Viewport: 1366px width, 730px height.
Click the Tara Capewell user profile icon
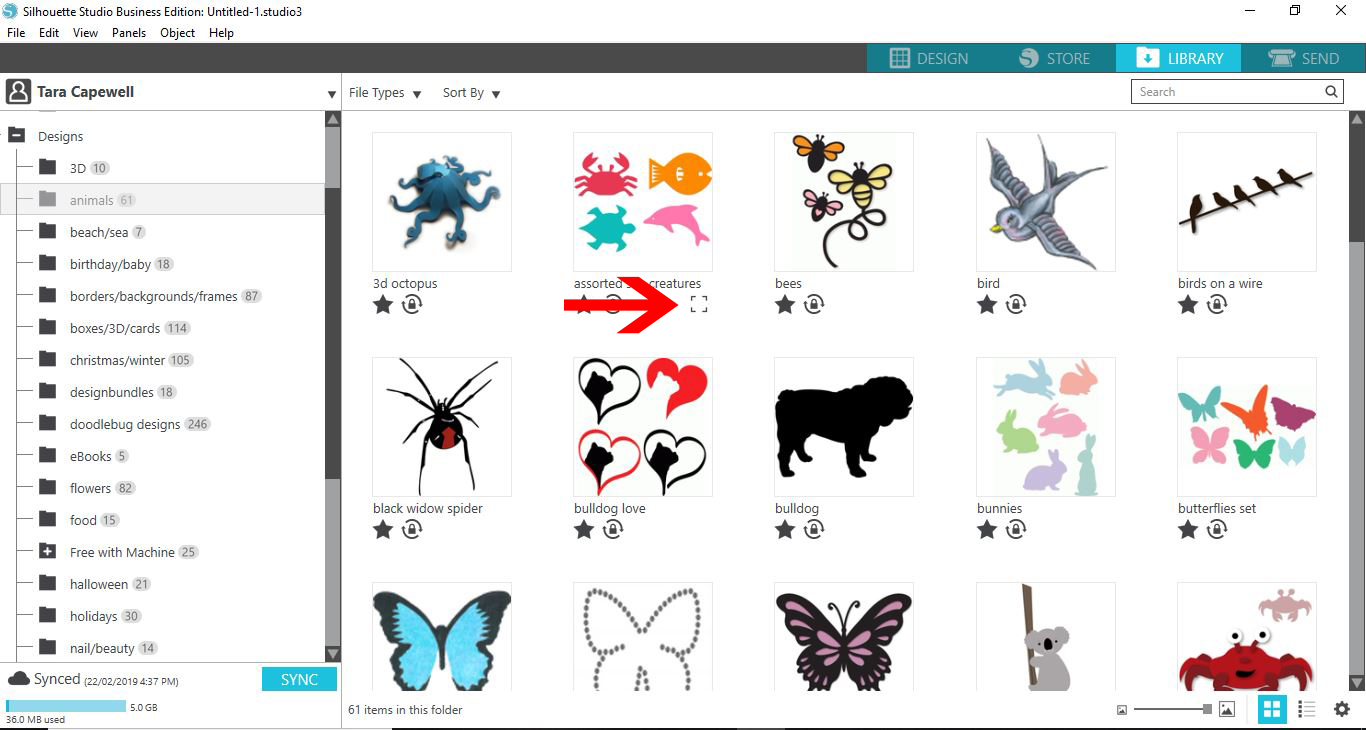click(18, 92)
